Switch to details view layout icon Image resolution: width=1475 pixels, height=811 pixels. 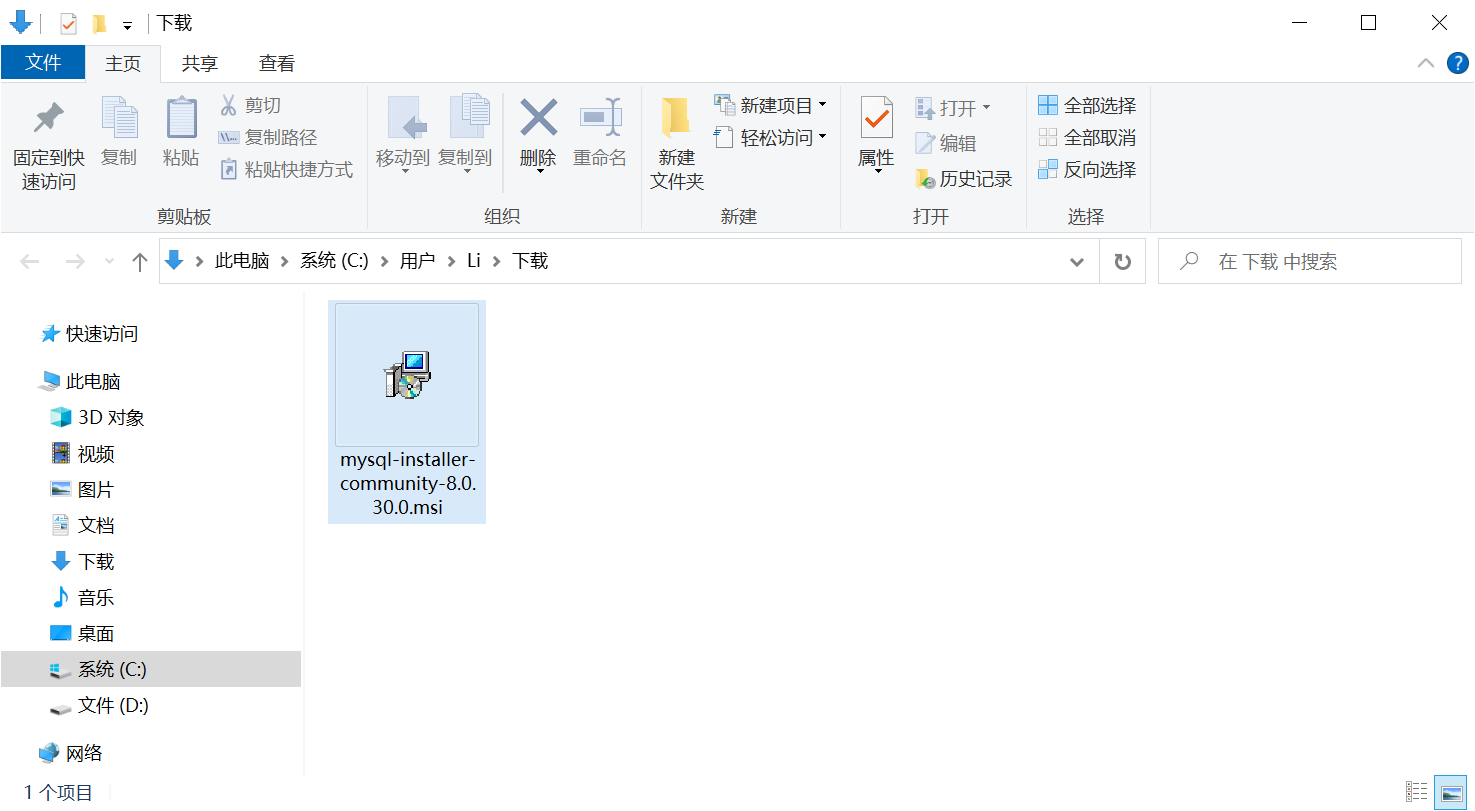pyautogui.click(x=1417, y=792)
